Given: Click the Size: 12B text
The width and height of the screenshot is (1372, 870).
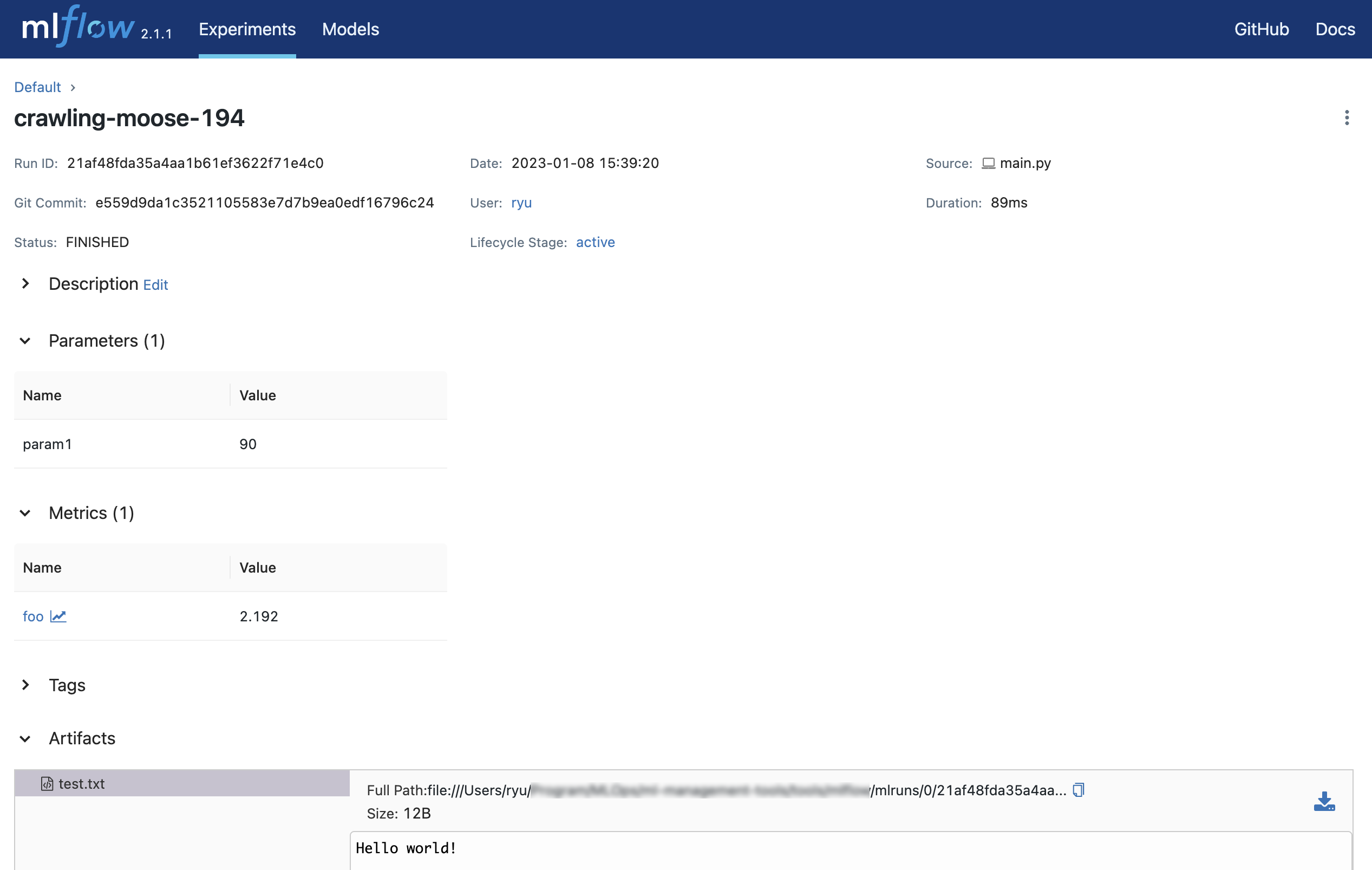Looking at the screenshot, I should point(399,814).
